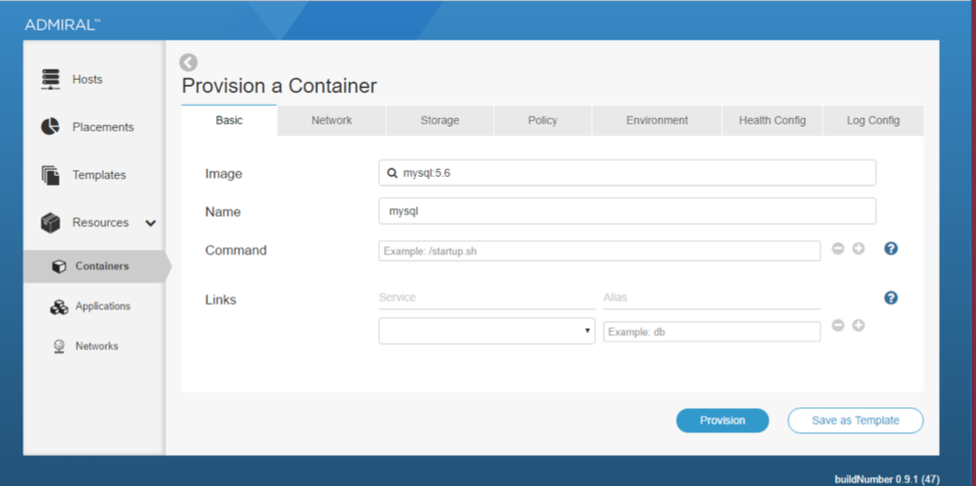Click the Networks globe icon
The height and width of the screenshot is (486, 976).
(59, 347)
